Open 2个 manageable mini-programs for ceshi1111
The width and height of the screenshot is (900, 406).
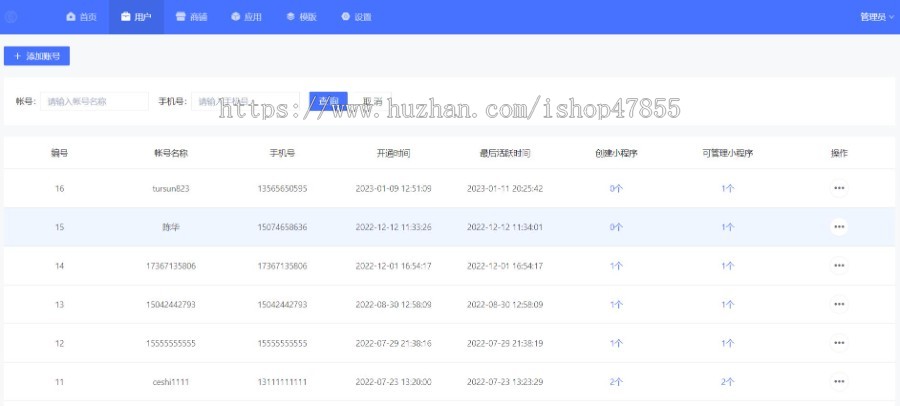[x=727, y=381]
